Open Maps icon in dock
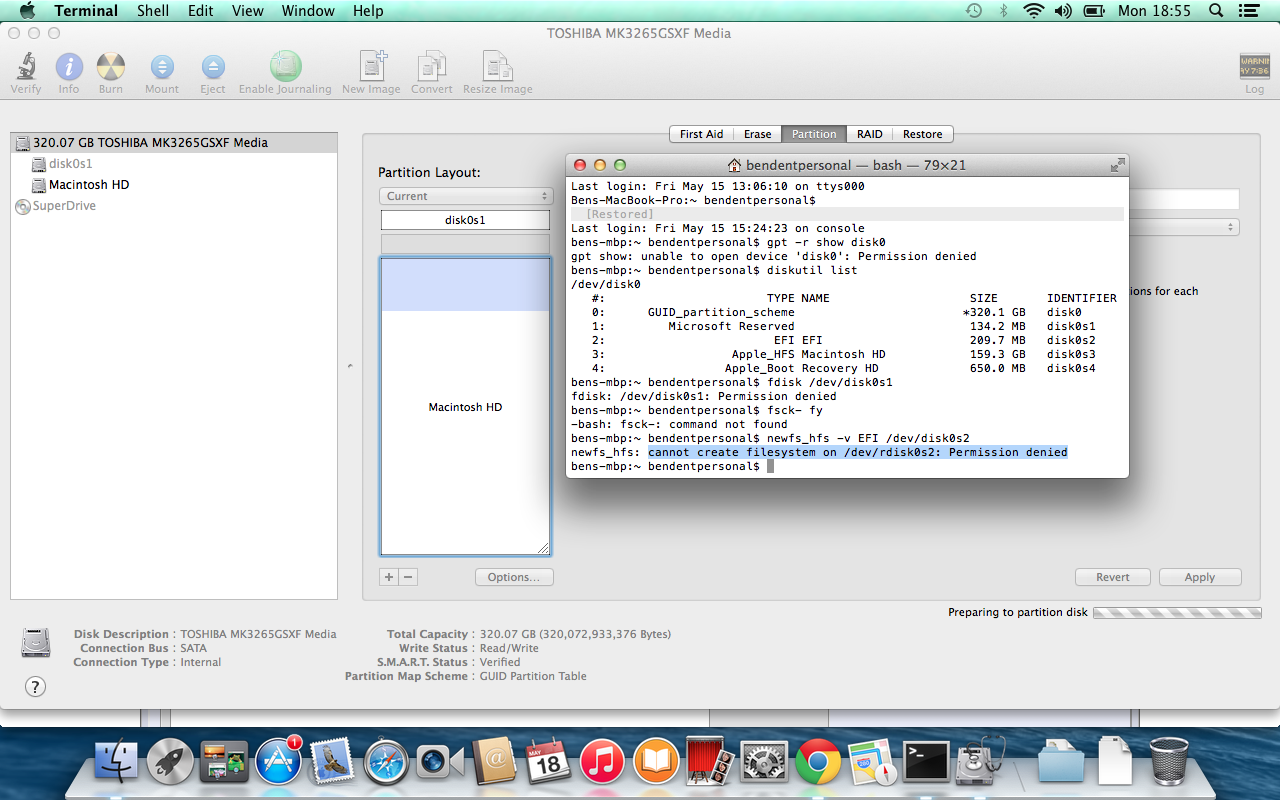The height and width of the screenshot is (800, 1280). point(872,763)
